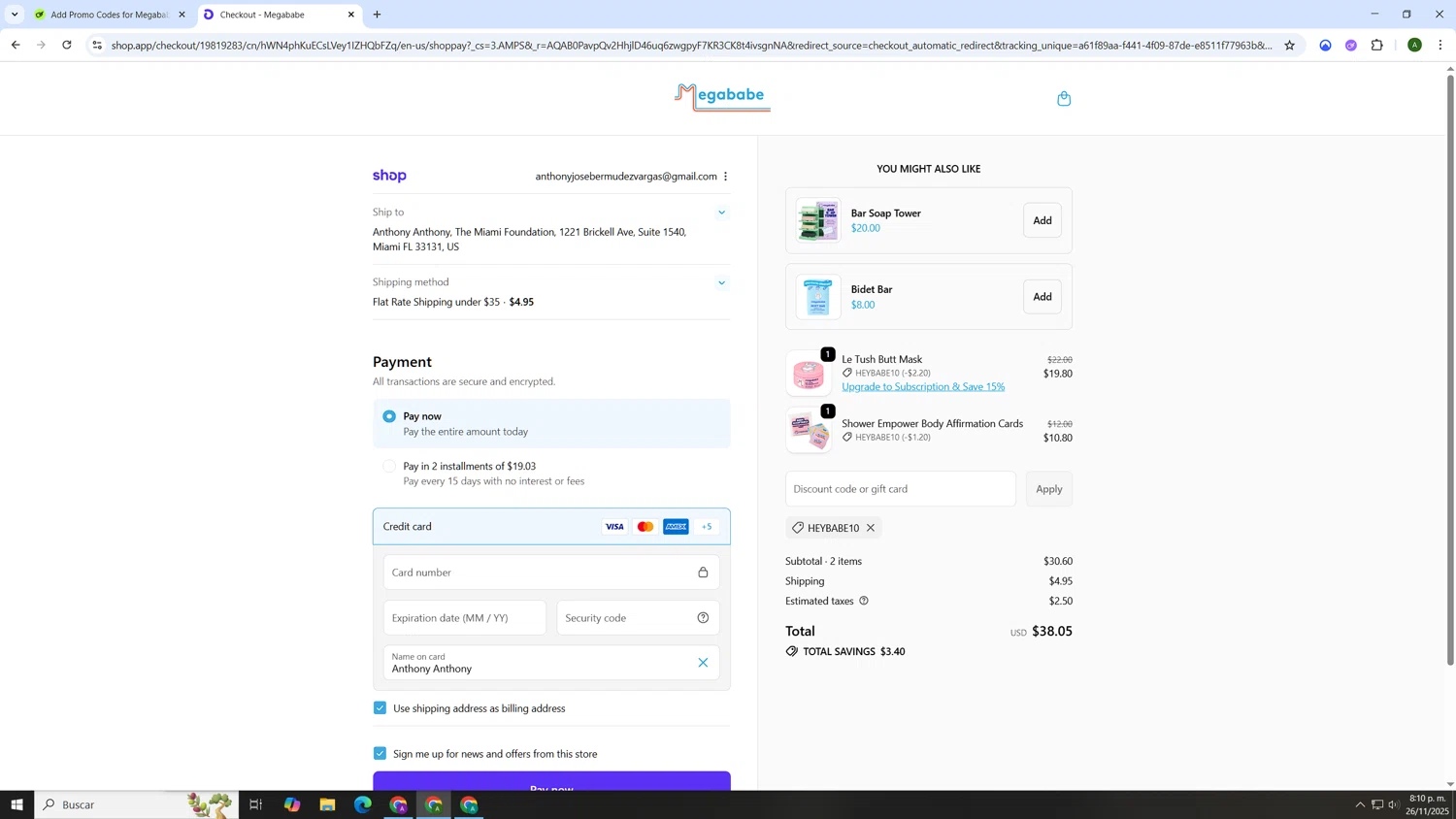
Task: Click the Mastercard icon
Action: [645, 527]
